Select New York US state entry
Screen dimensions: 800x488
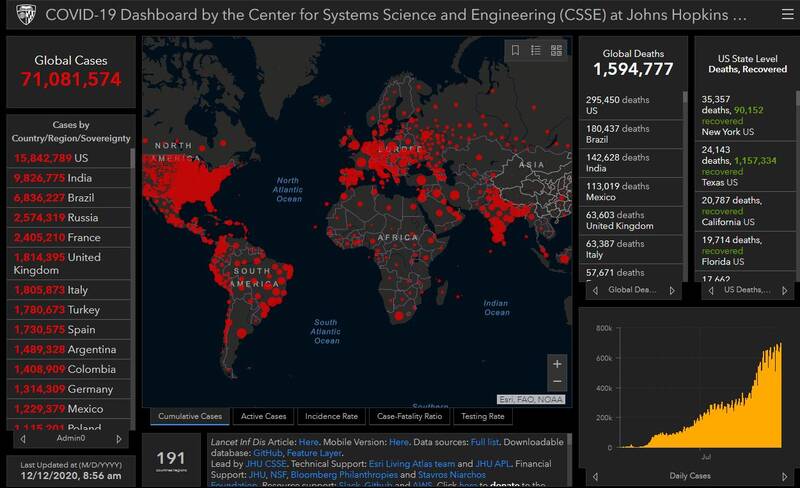(x=745, y=116)
